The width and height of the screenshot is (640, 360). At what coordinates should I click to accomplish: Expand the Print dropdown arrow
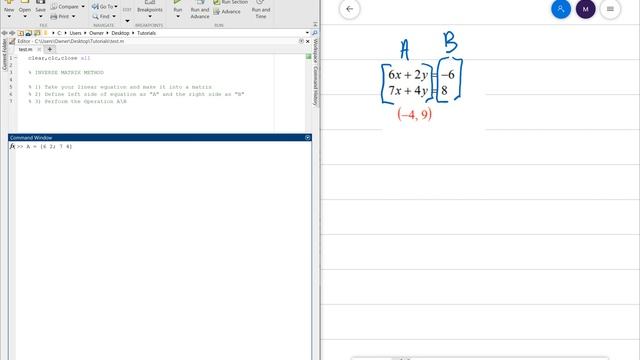73,16
